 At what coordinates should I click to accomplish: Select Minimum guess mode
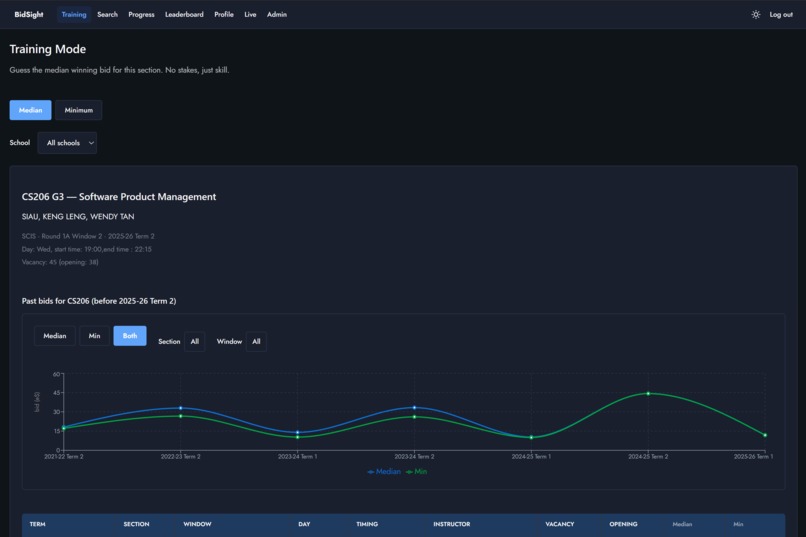[79, 110]
